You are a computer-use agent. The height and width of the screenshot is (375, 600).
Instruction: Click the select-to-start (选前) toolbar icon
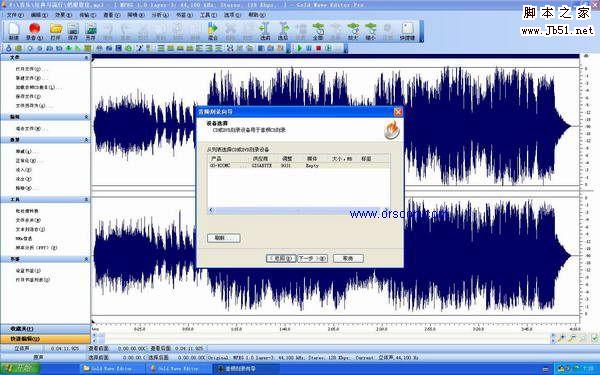click(265, 31)
